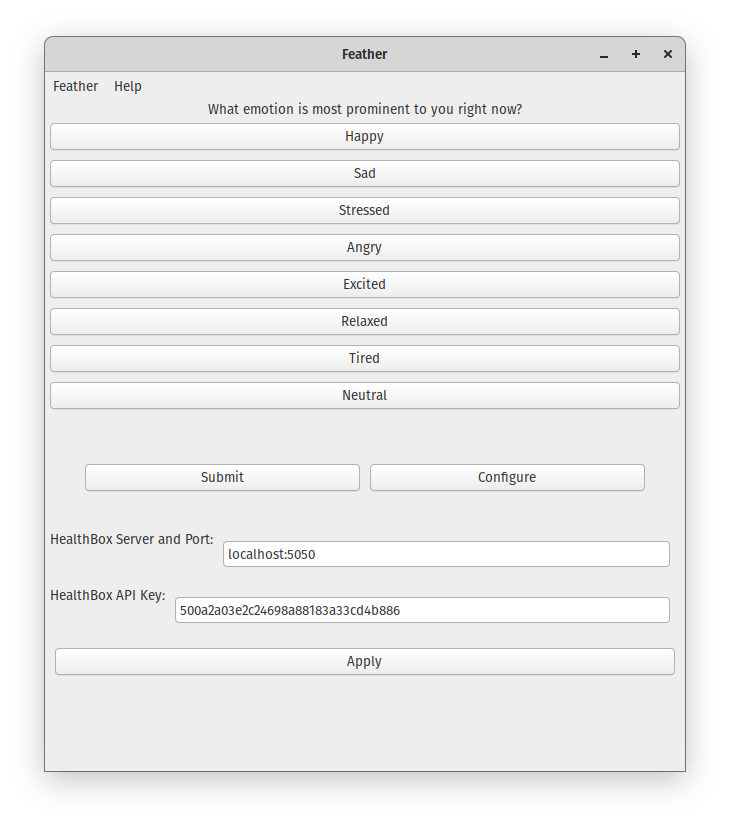Focus the HealthBox API Key field
The width and height of the screenshot is (730, 824).
click(422, 610)
